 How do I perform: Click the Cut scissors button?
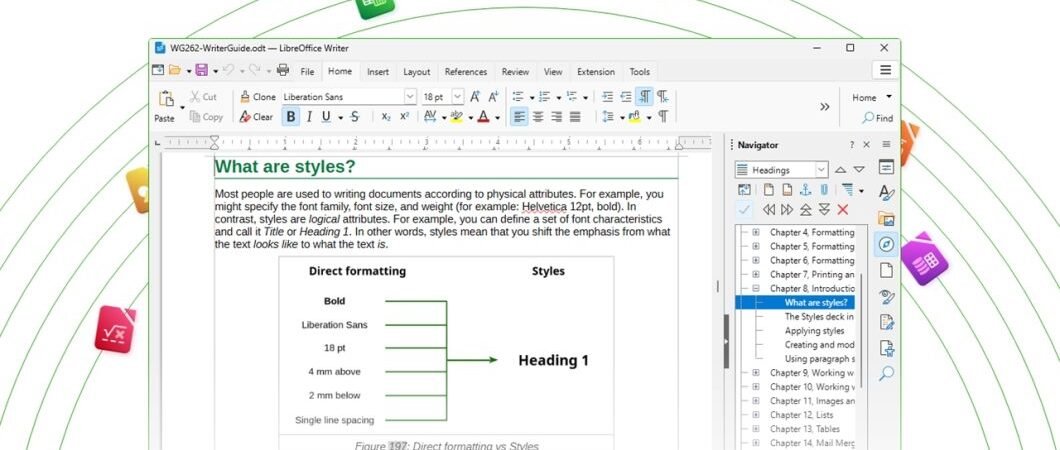click(x=203, y=97)
